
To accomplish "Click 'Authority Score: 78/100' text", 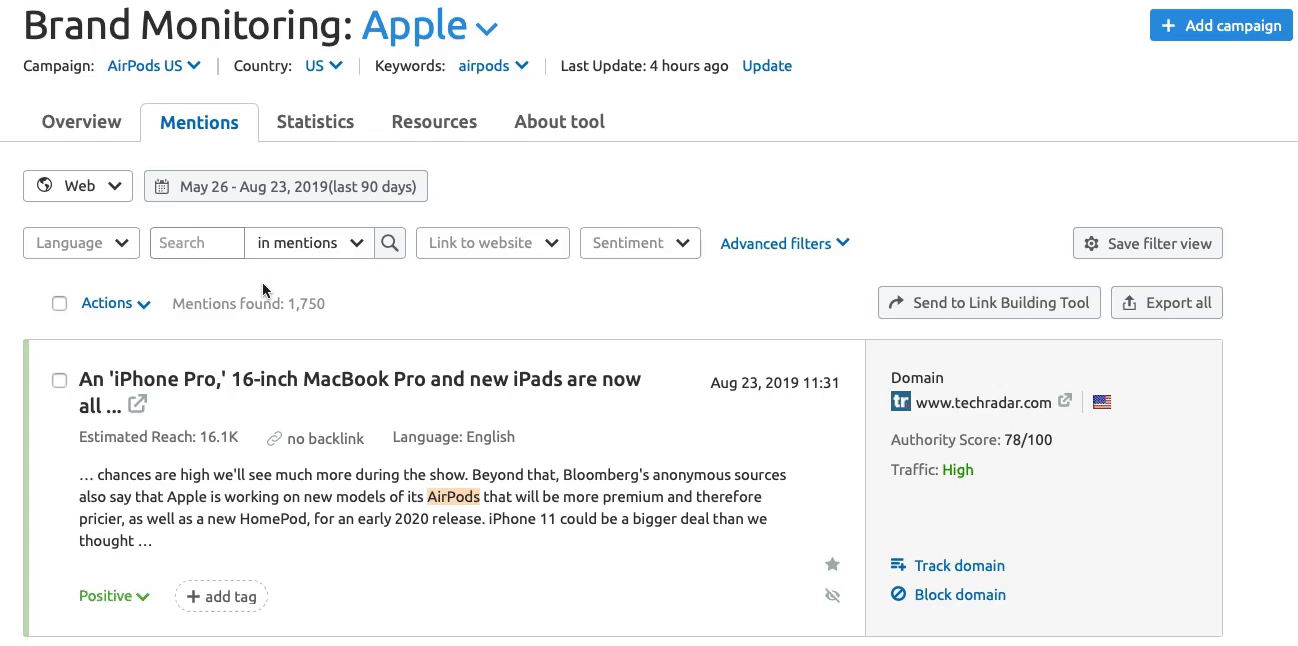I will point(971,439).
